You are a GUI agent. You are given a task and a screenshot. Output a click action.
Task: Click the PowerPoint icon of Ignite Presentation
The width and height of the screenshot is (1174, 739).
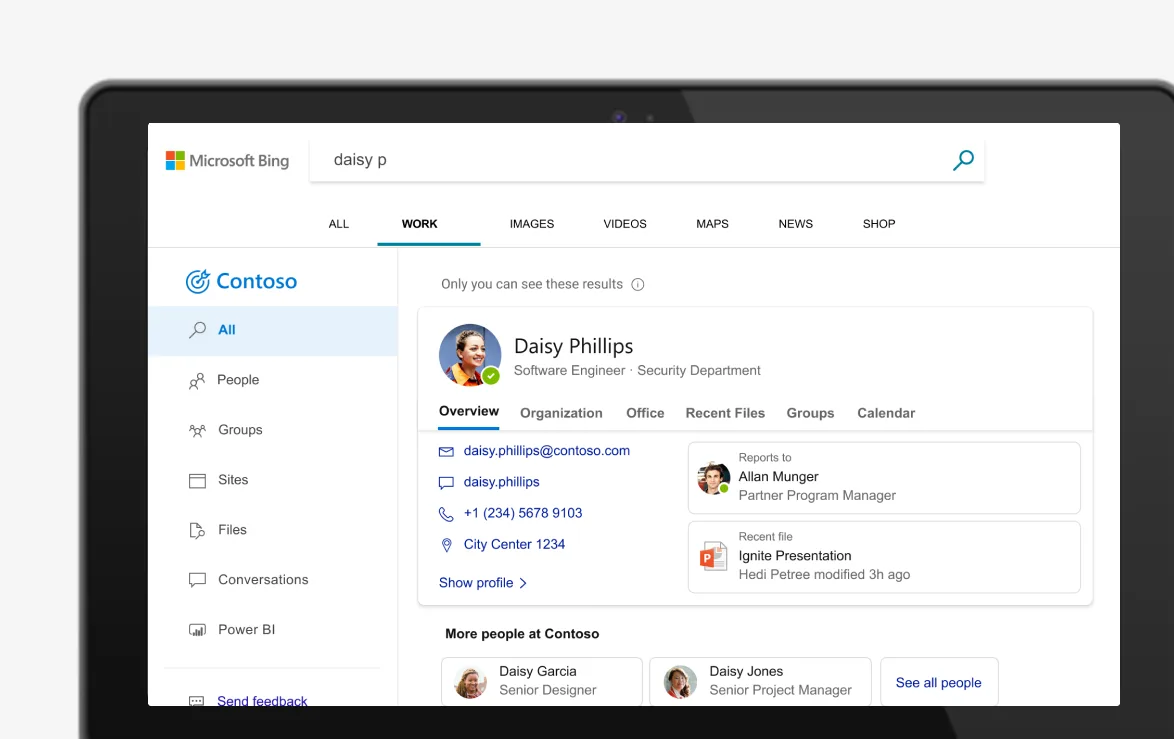(x=713, y=556)
